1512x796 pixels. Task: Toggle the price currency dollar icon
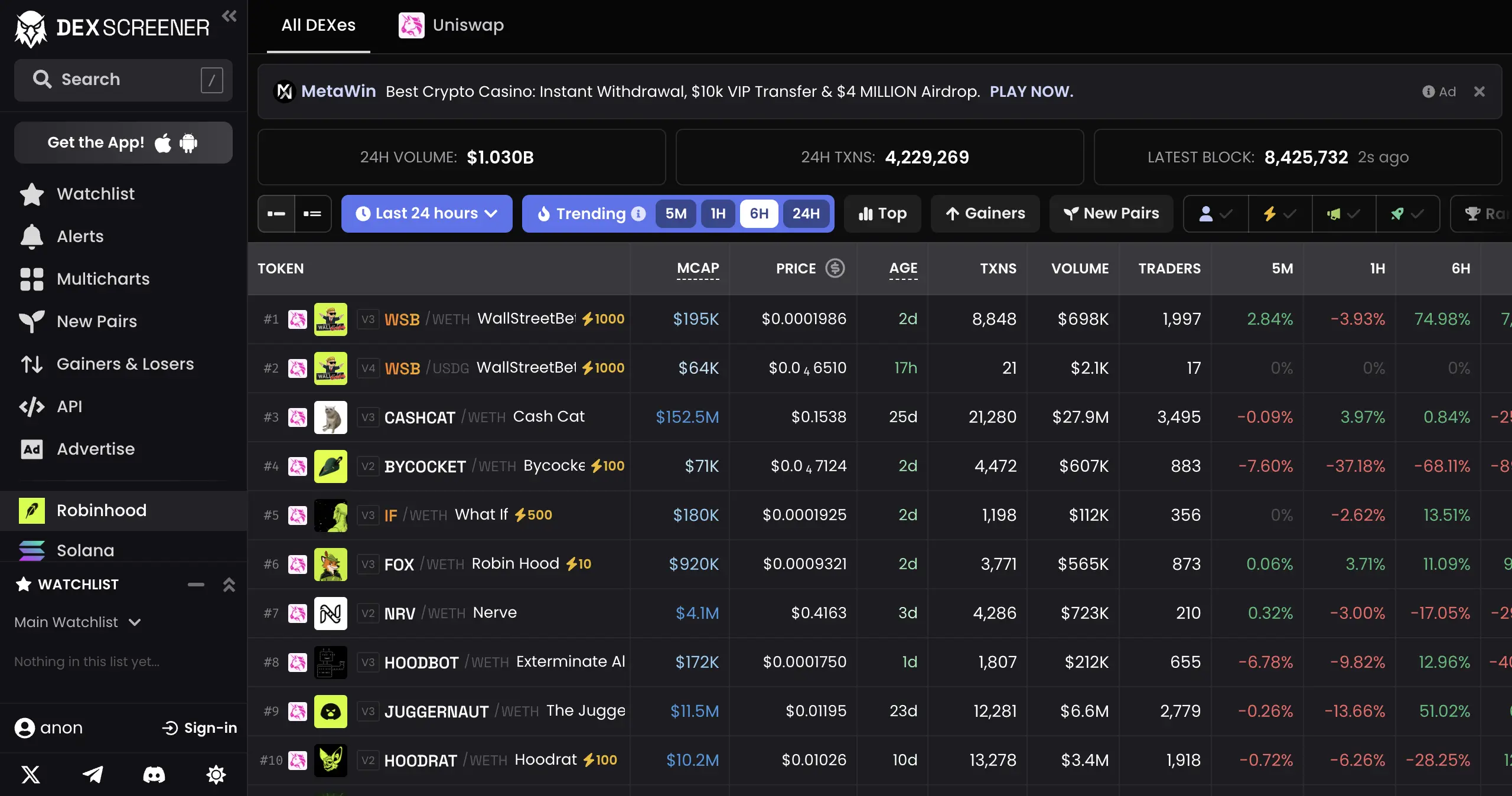coord(835,268)
